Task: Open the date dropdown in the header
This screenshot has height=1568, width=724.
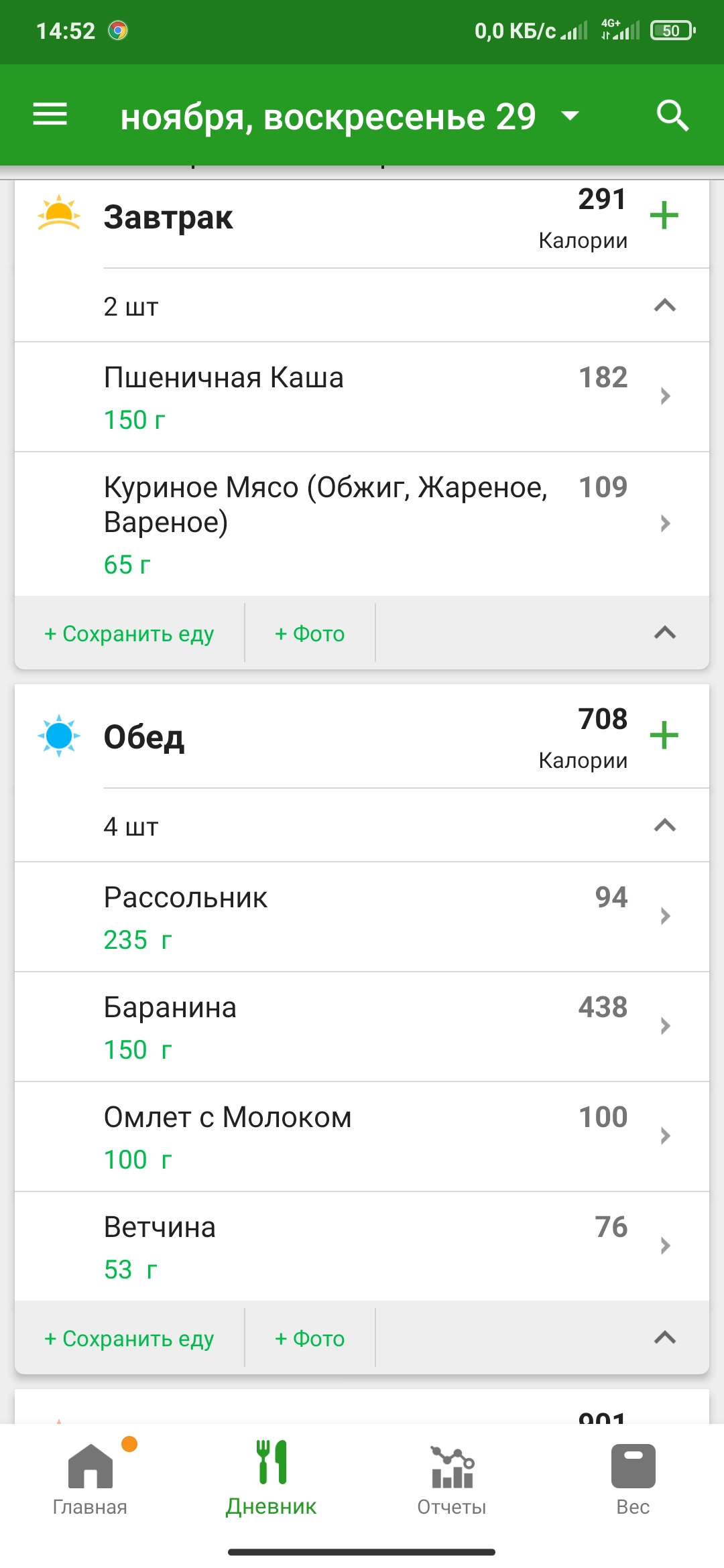Action: coord(570,116)
